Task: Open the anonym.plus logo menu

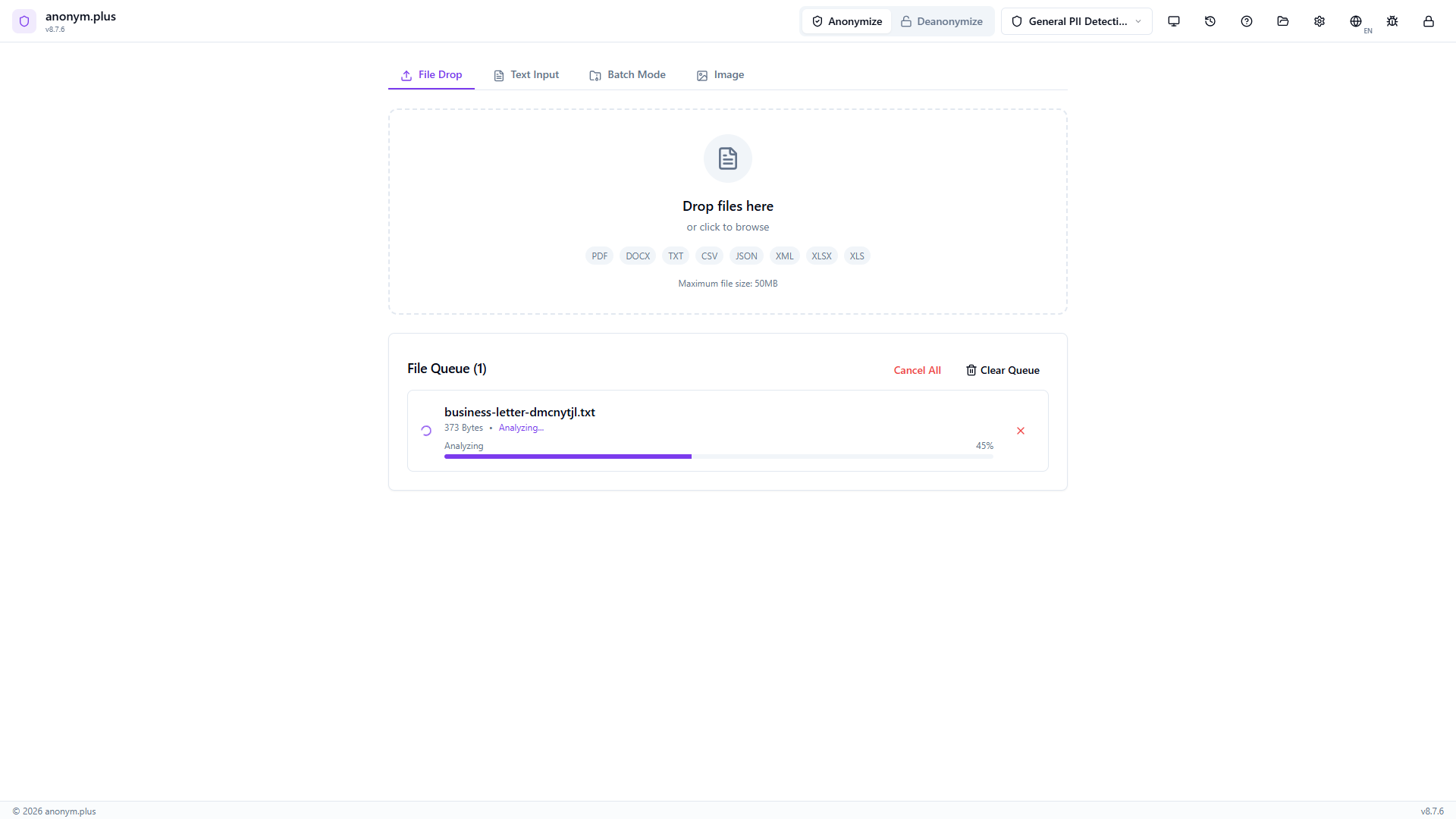Action: [x=24, y=21]
